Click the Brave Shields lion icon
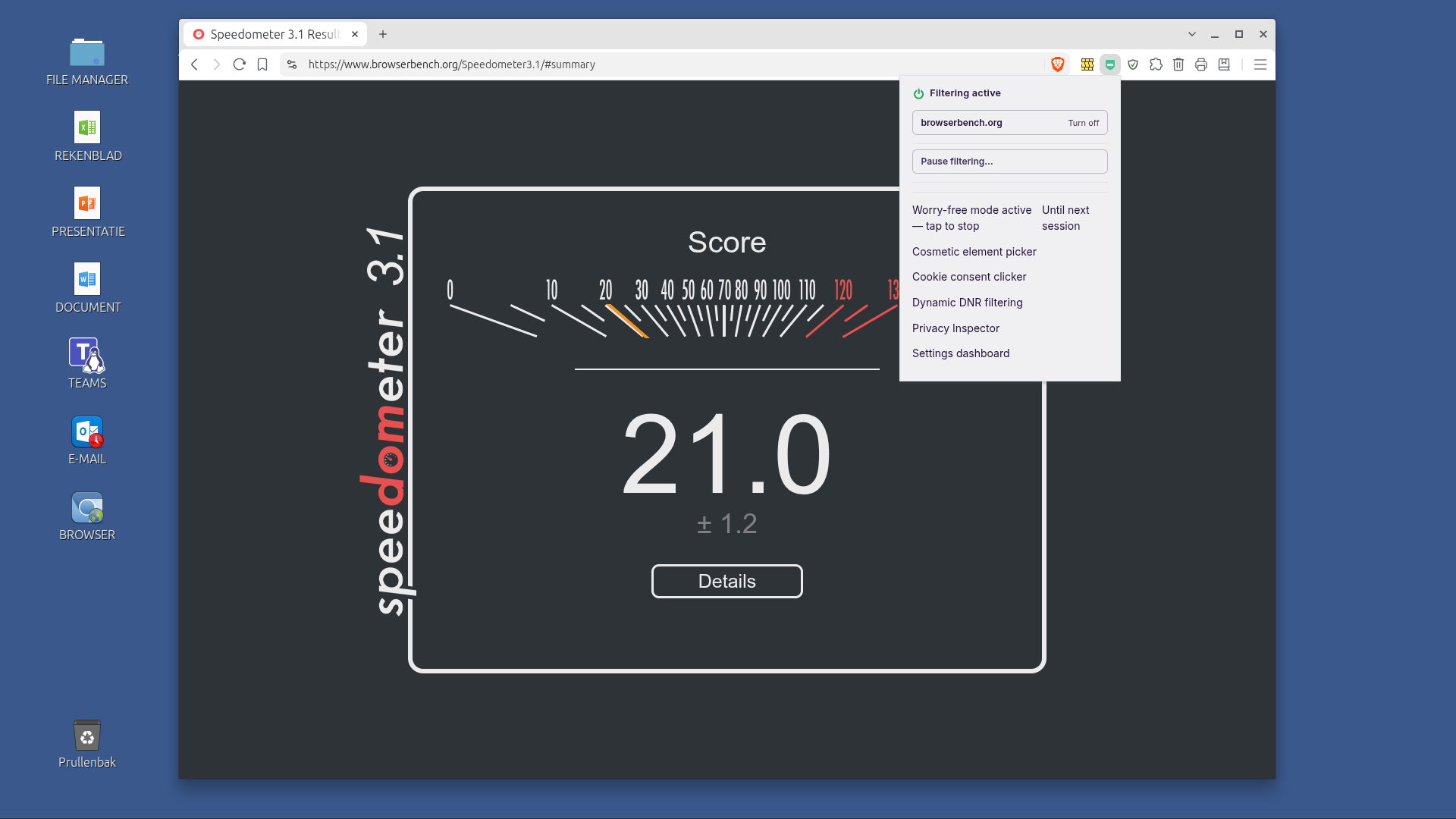The width and height of the screenshot is (1456, 819). click(1058, 64)
